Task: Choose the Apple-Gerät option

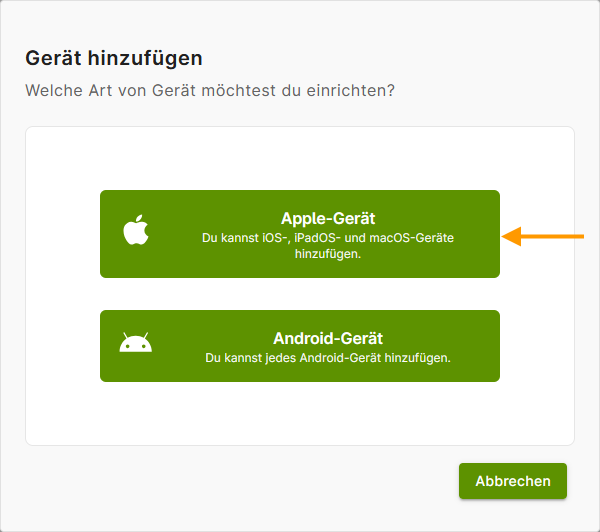Action: (300, 234)
